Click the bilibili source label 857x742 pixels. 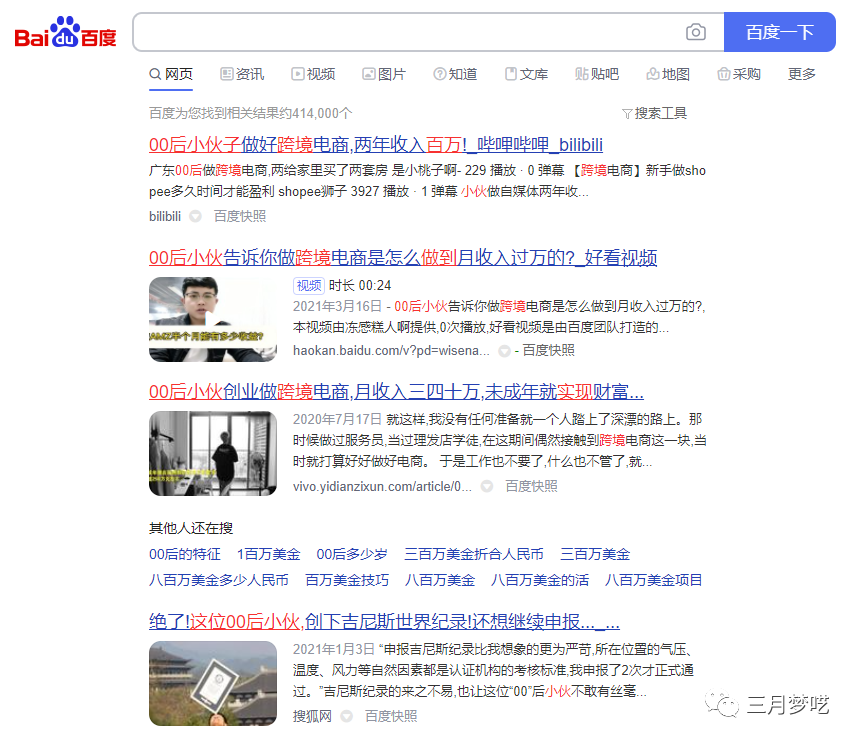(x=165, y=216)
